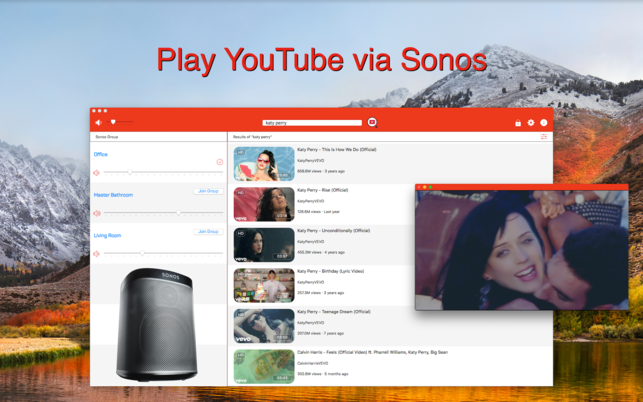Set the Office room volume slider
This screenshot has width=643, height=402.
click(x=163, y=173)
